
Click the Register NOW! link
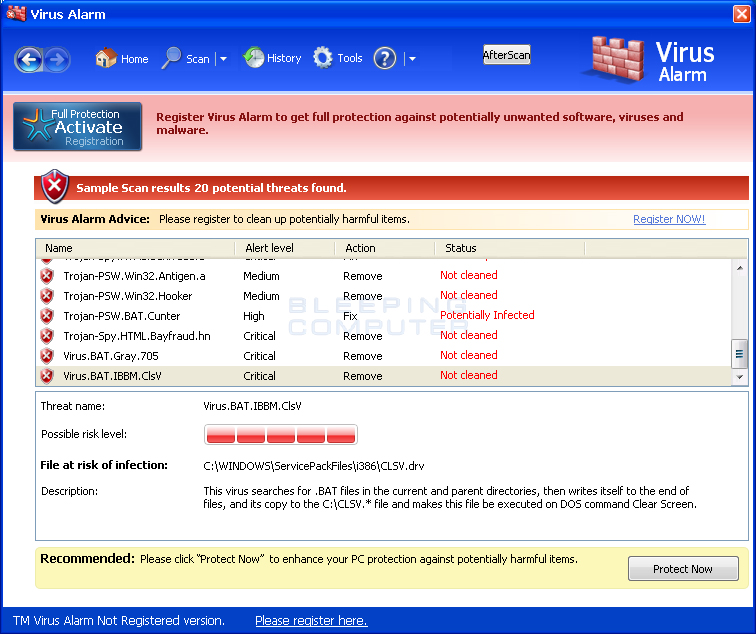coord(669,219)
